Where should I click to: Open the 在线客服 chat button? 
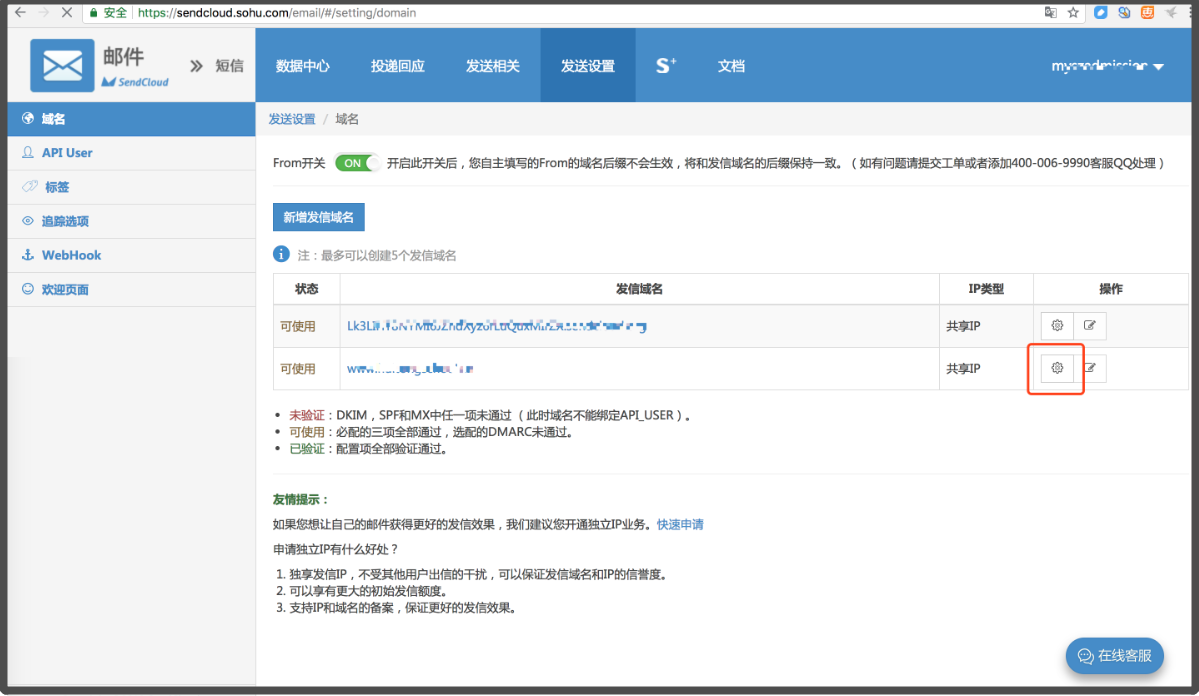pyautogui.click(x=1115, y=655)
